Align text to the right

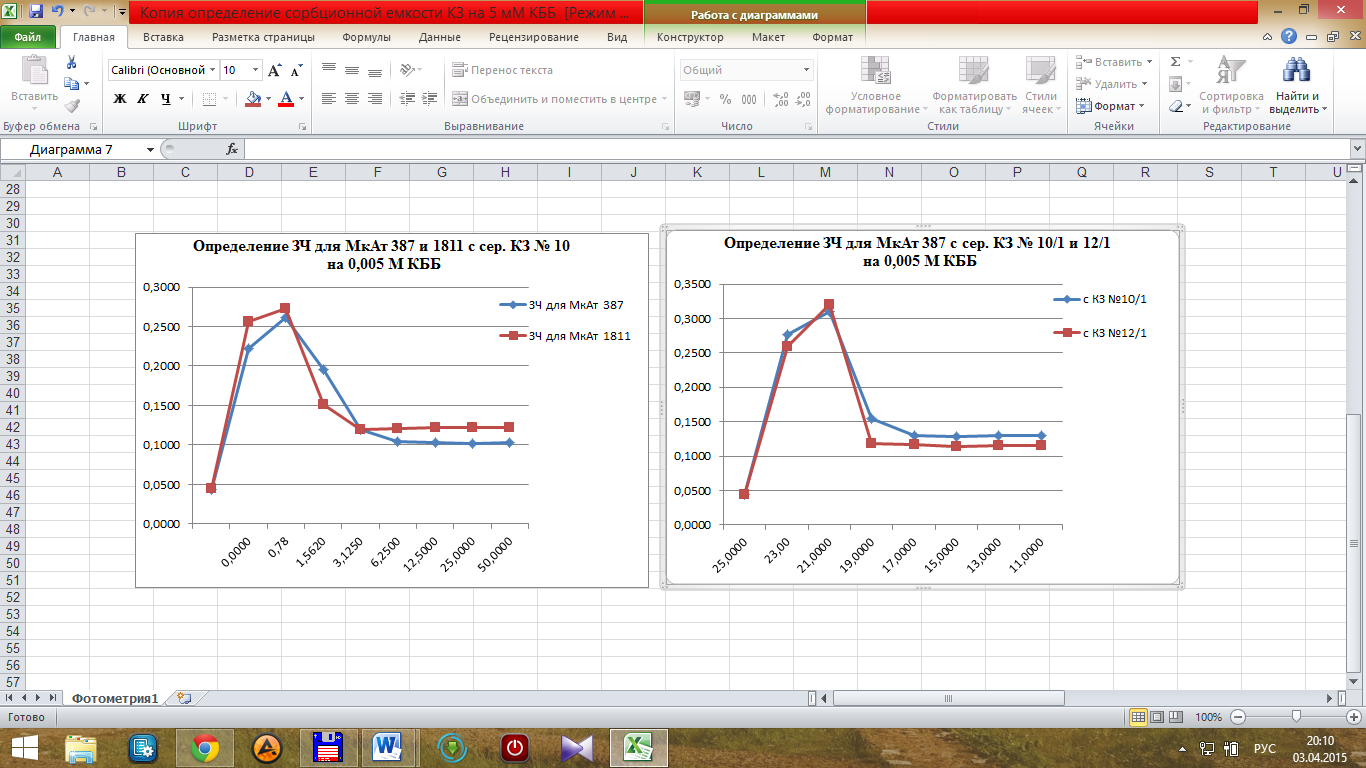coord(374,99)
